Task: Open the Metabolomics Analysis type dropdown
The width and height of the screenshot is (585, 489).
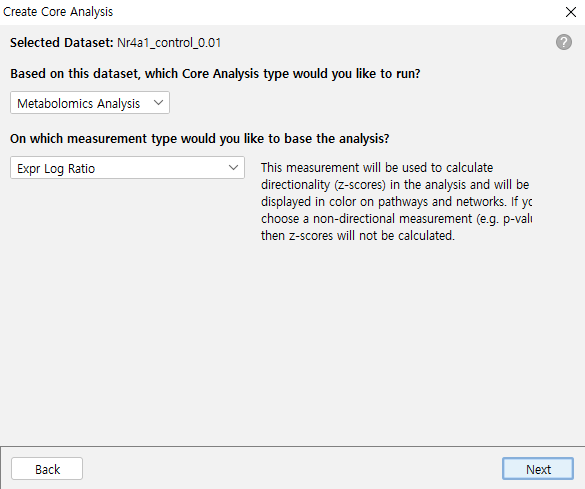Action: coord(90,103)
